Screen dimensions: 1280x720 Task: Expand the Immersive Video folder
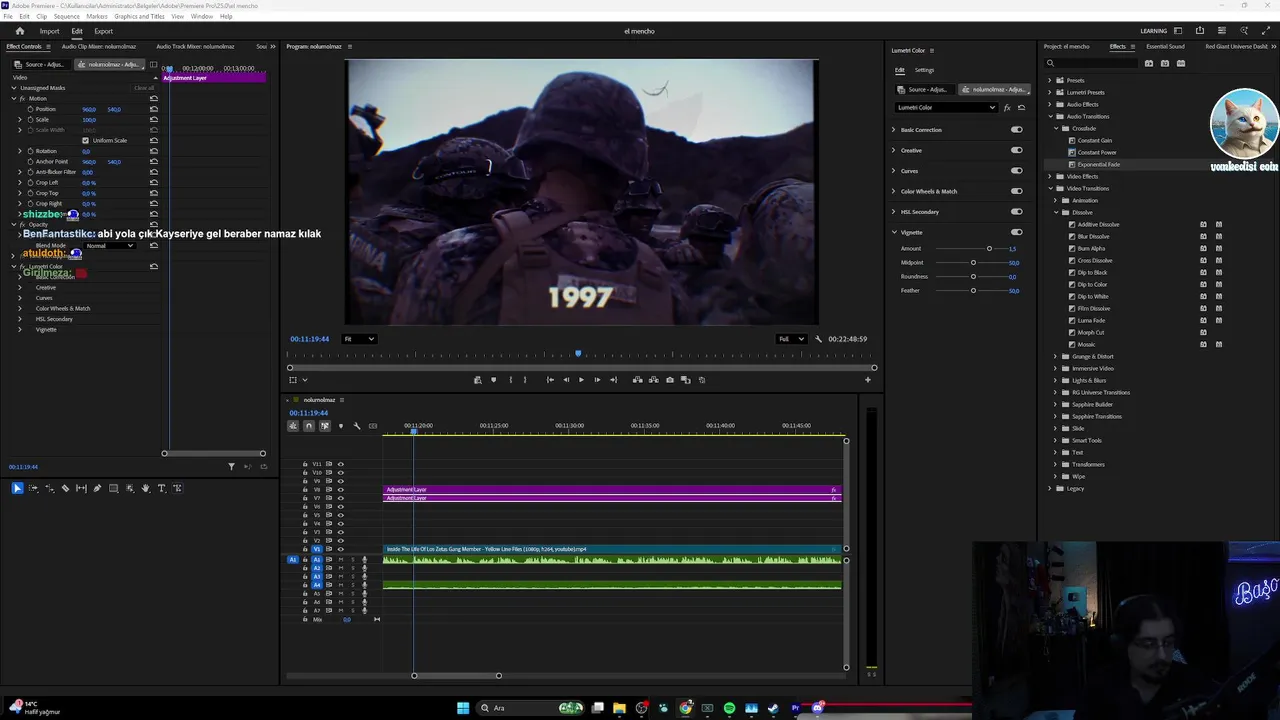pos(1055,368)
